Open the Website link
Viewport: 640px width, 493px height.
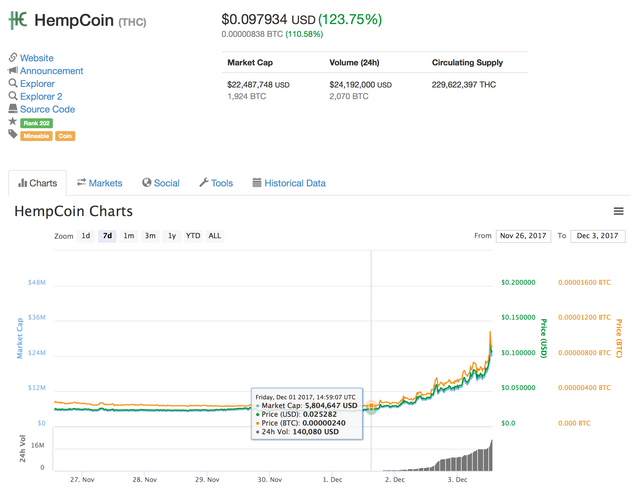click(37, 58)
